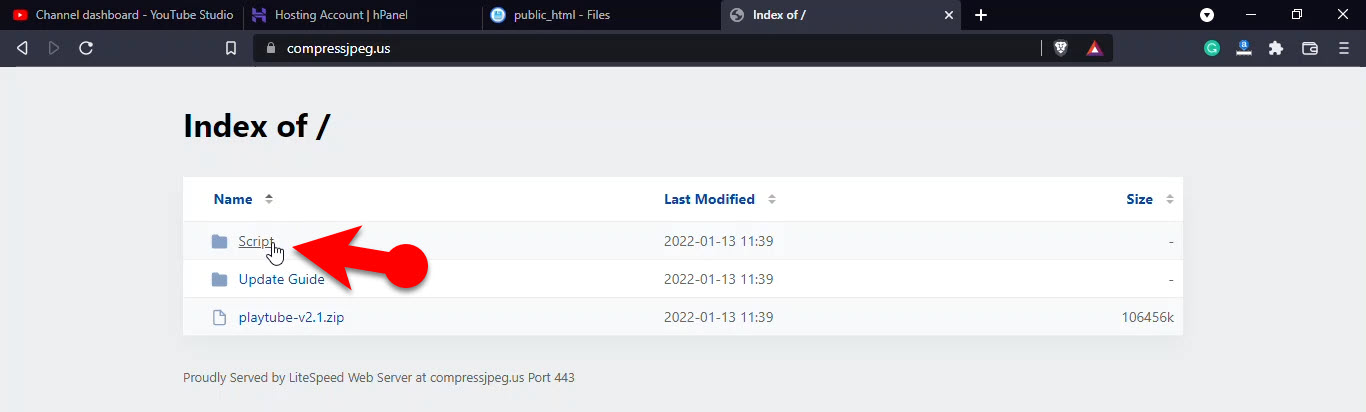Open the browser hamburger menu
Screen dimensions: 1366x412
click(x=1343, y=48)
